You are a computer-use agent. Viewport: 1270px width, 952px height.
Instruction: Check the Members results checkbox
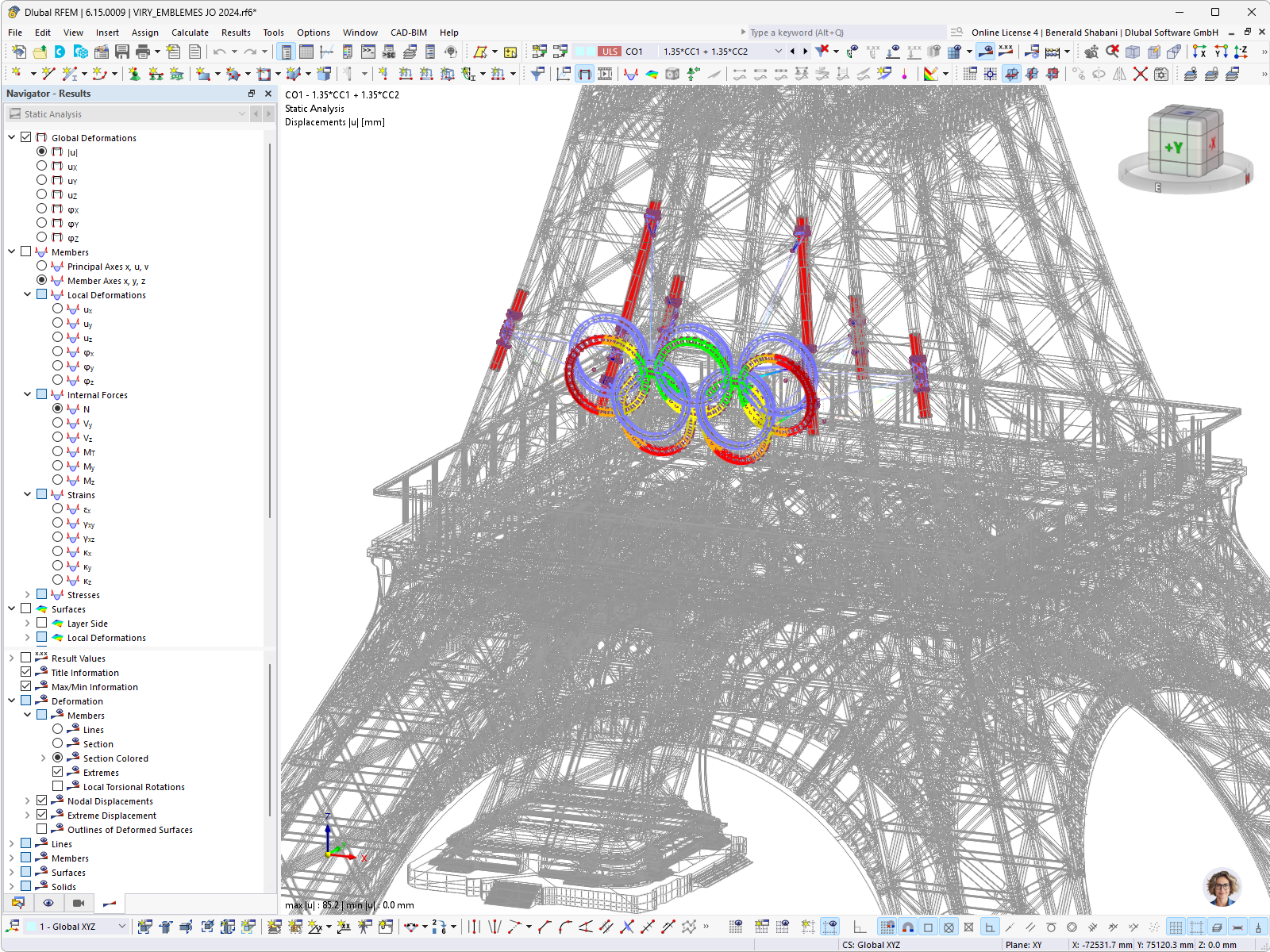26,251
